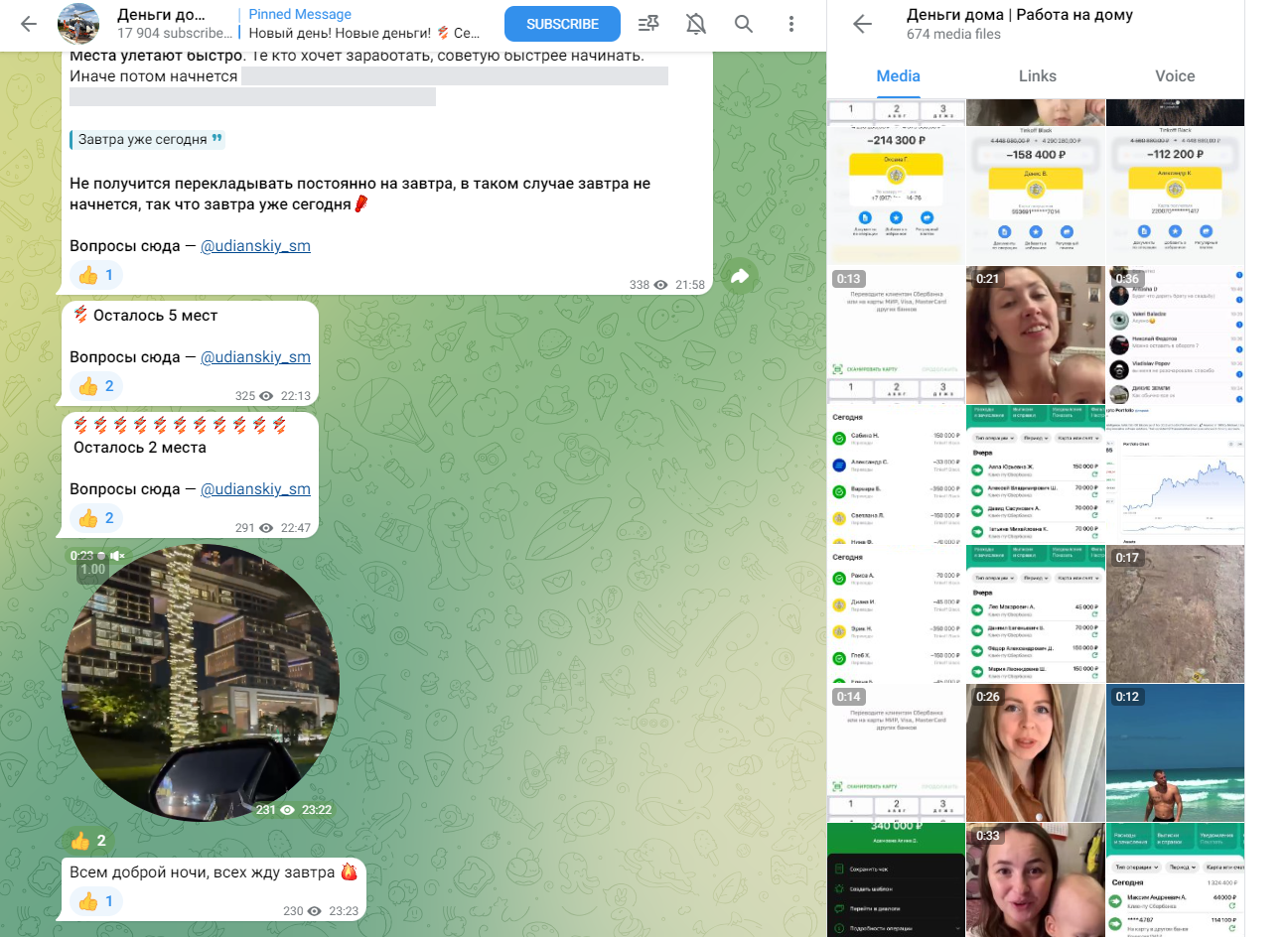Switch to the Links tab

point(1037,76)
